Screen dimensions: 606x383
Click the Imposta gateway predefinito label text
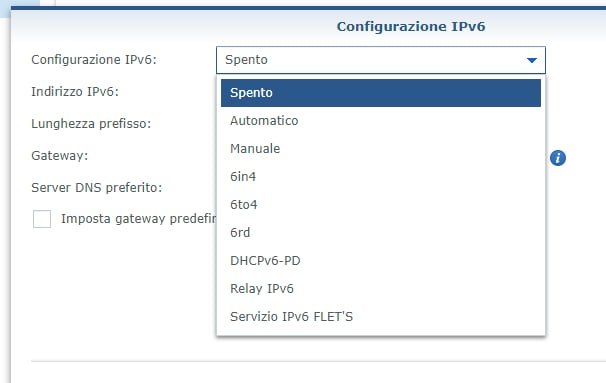click(138, 219)
